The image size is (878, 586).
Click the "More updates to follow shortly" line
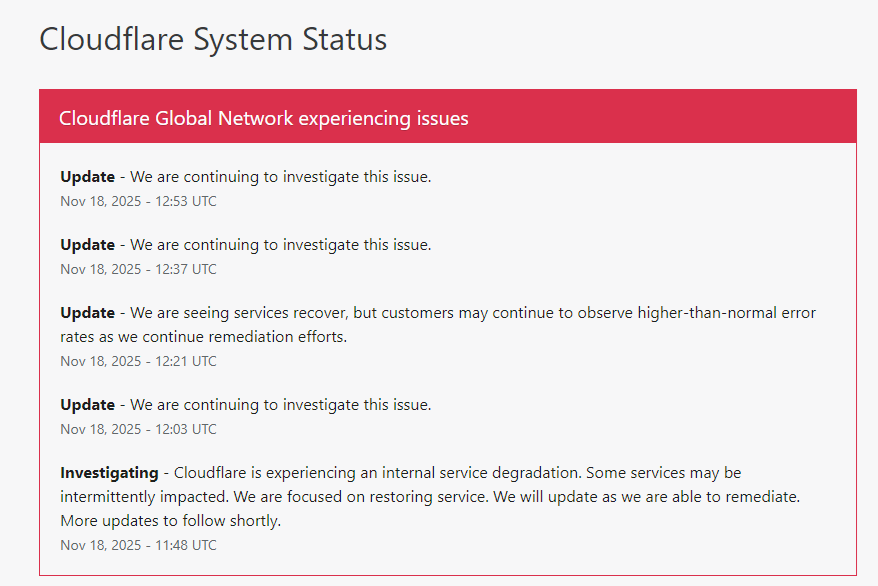pos(170,520)
